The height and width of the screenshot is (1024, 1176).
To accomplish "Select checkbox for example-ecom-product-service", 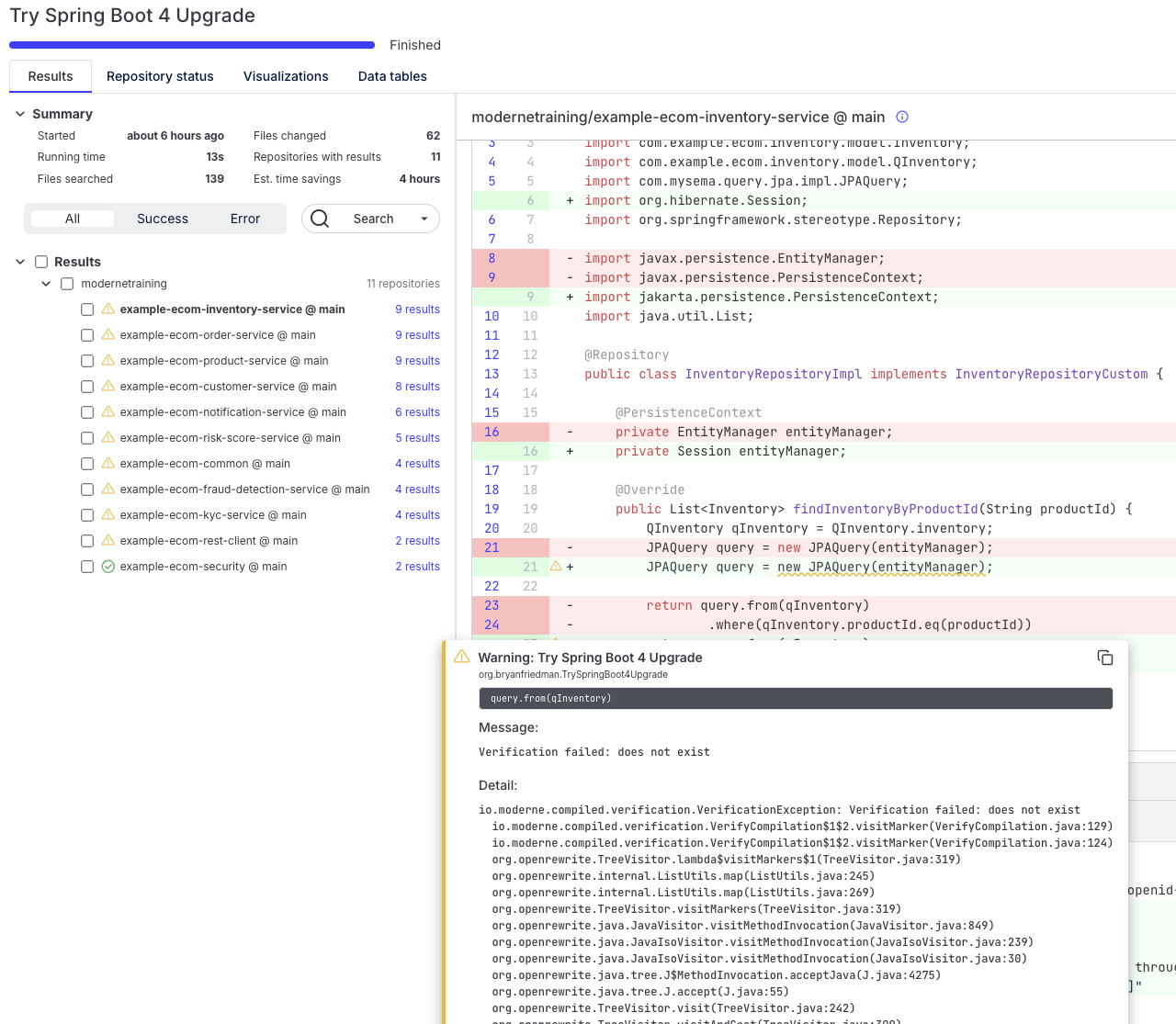I will tap(87, 361).
